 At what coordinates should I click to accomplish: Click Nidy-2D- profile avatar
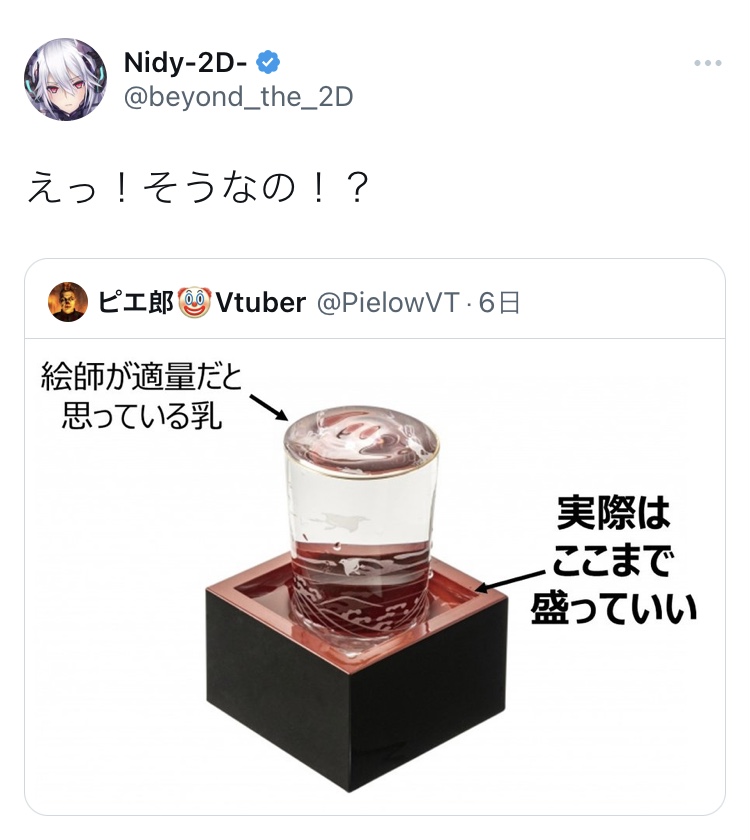coord(65,79)
